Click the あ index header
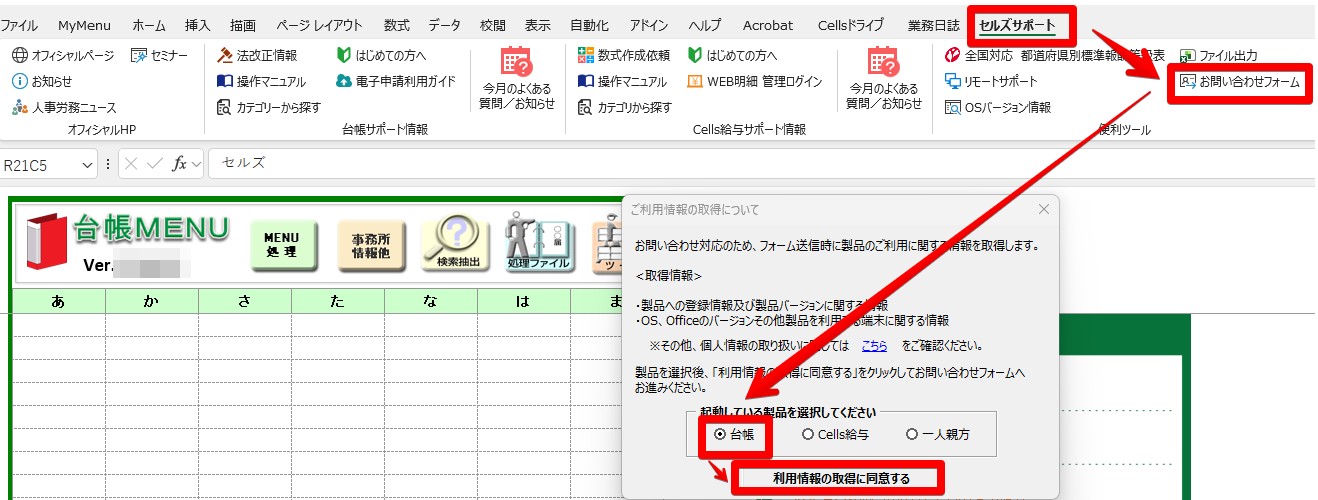This screenshot has width=1318, height=500. [58, 300]
